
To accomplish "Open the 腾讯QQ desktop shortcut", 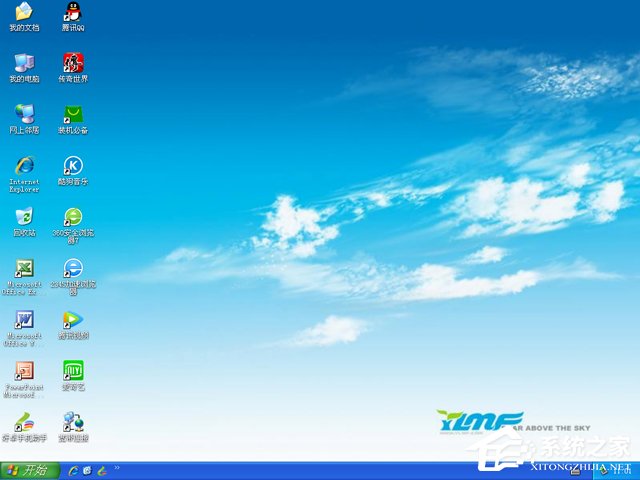I will (73, 13).
